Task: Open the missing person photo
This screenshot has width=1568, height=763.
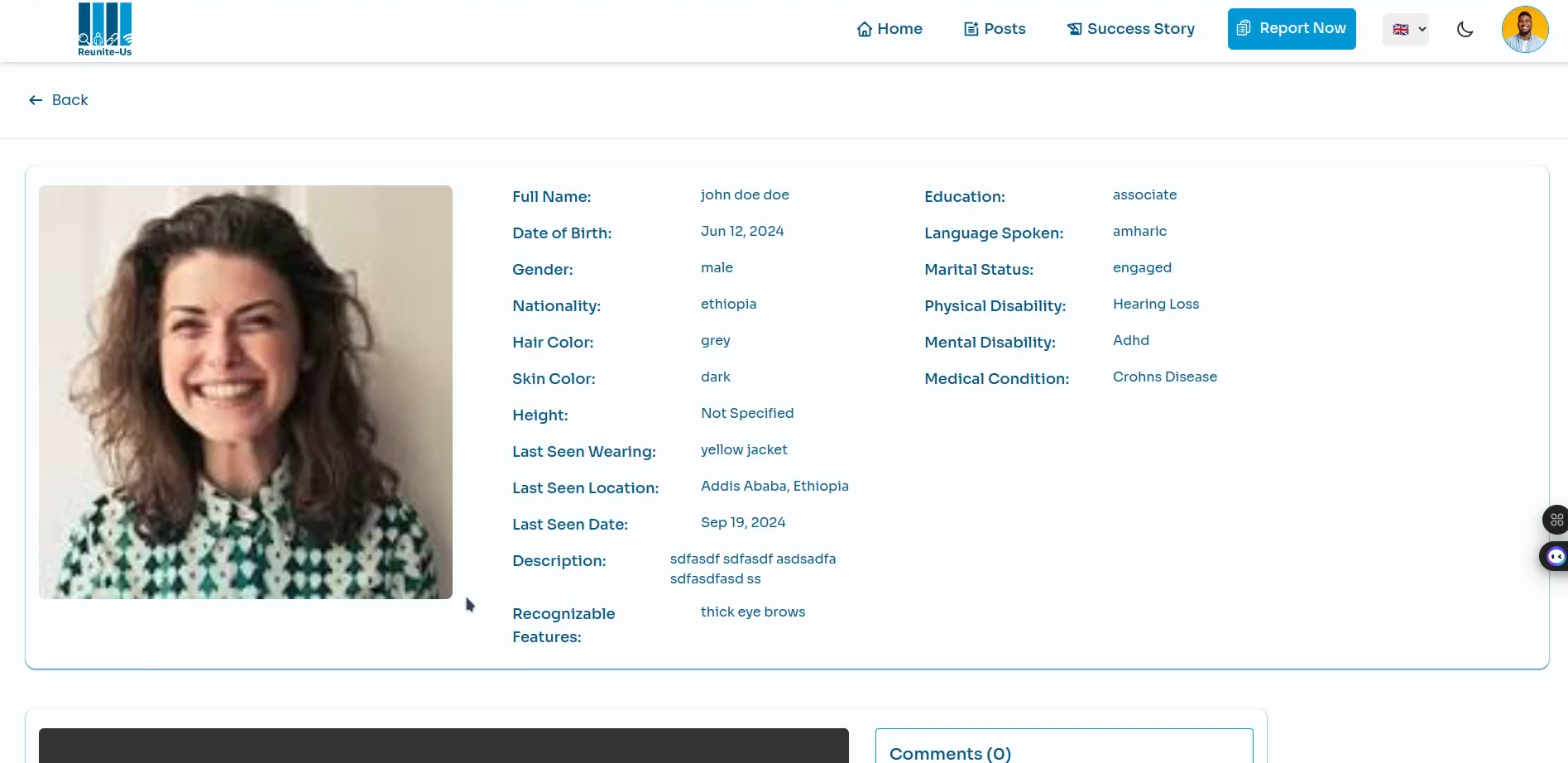Action: (246, 392)
